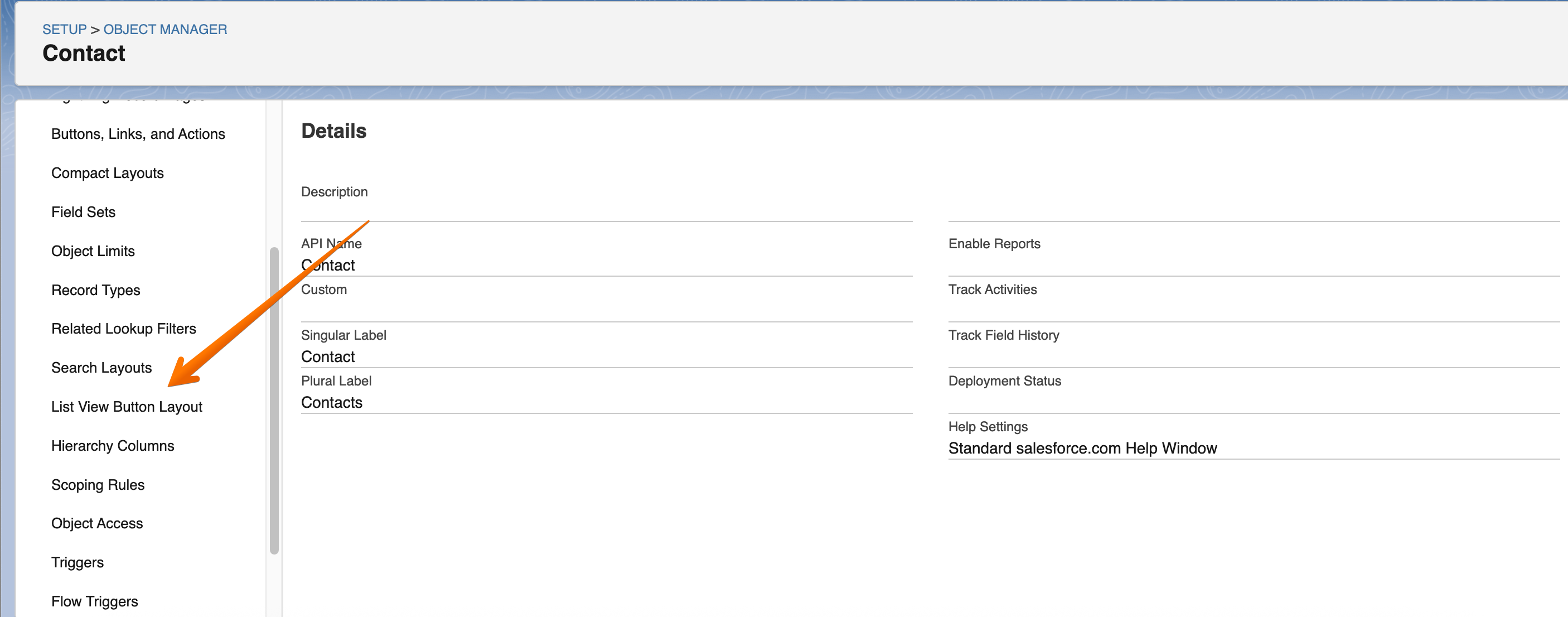Navigate to Search Layouts
The height and width of the screenshot is (617, 1568).
point(101,368)
